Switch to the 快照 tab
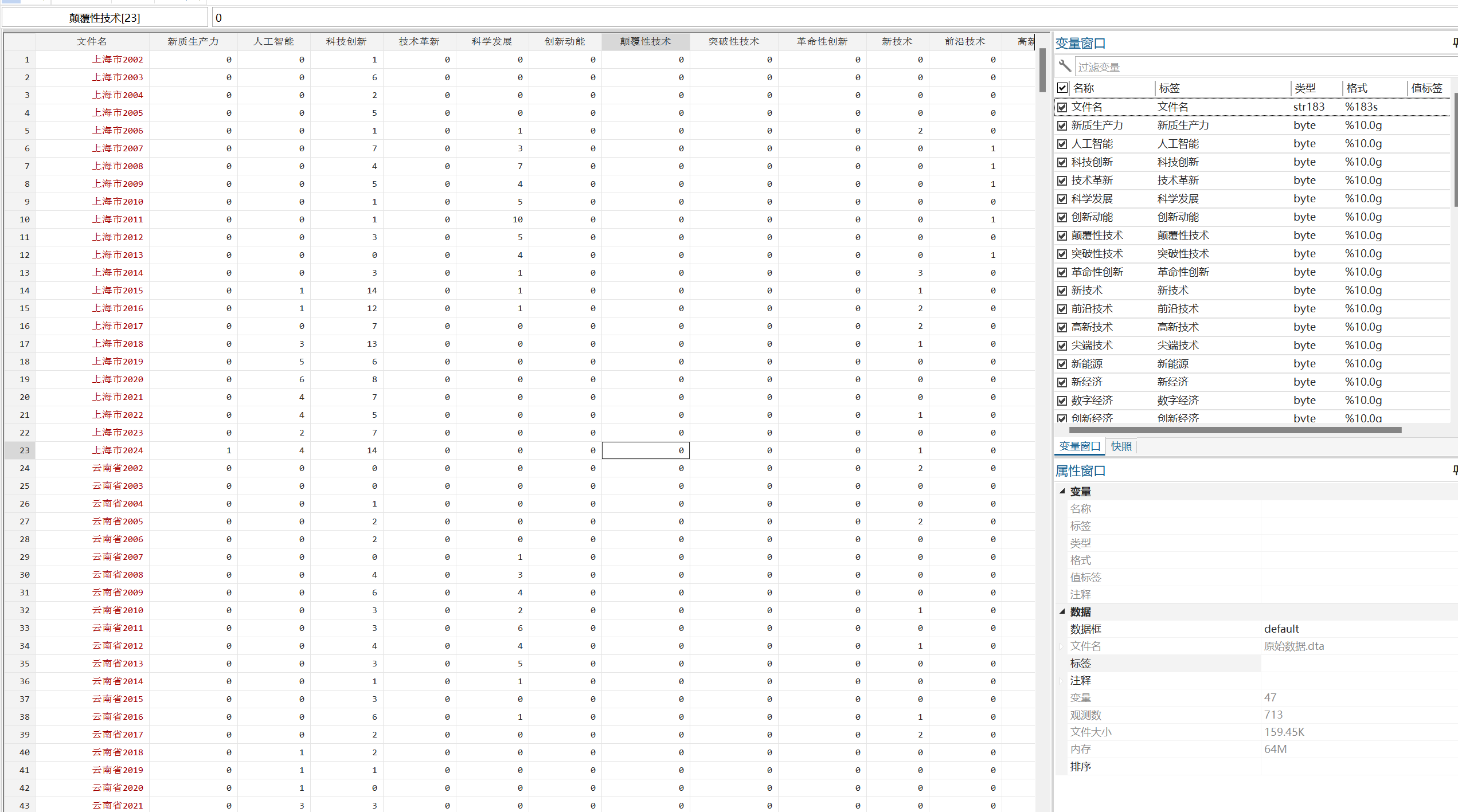 pos(1121,446)
